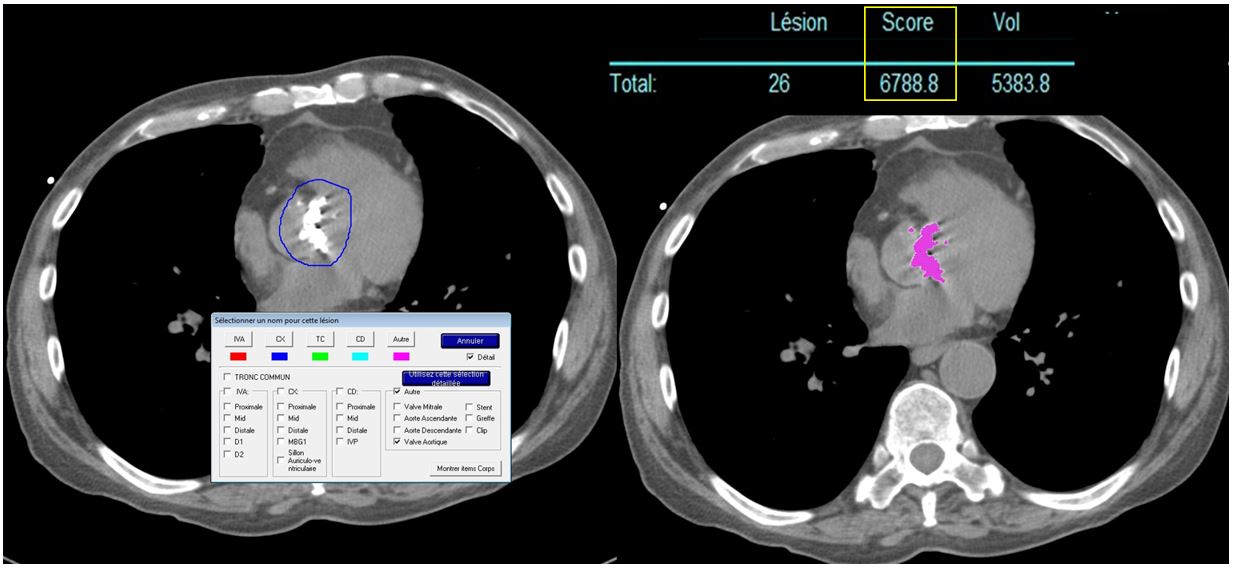1235x569 pixels.
Task: Click the Autre label button
Action: coord(401,340)
